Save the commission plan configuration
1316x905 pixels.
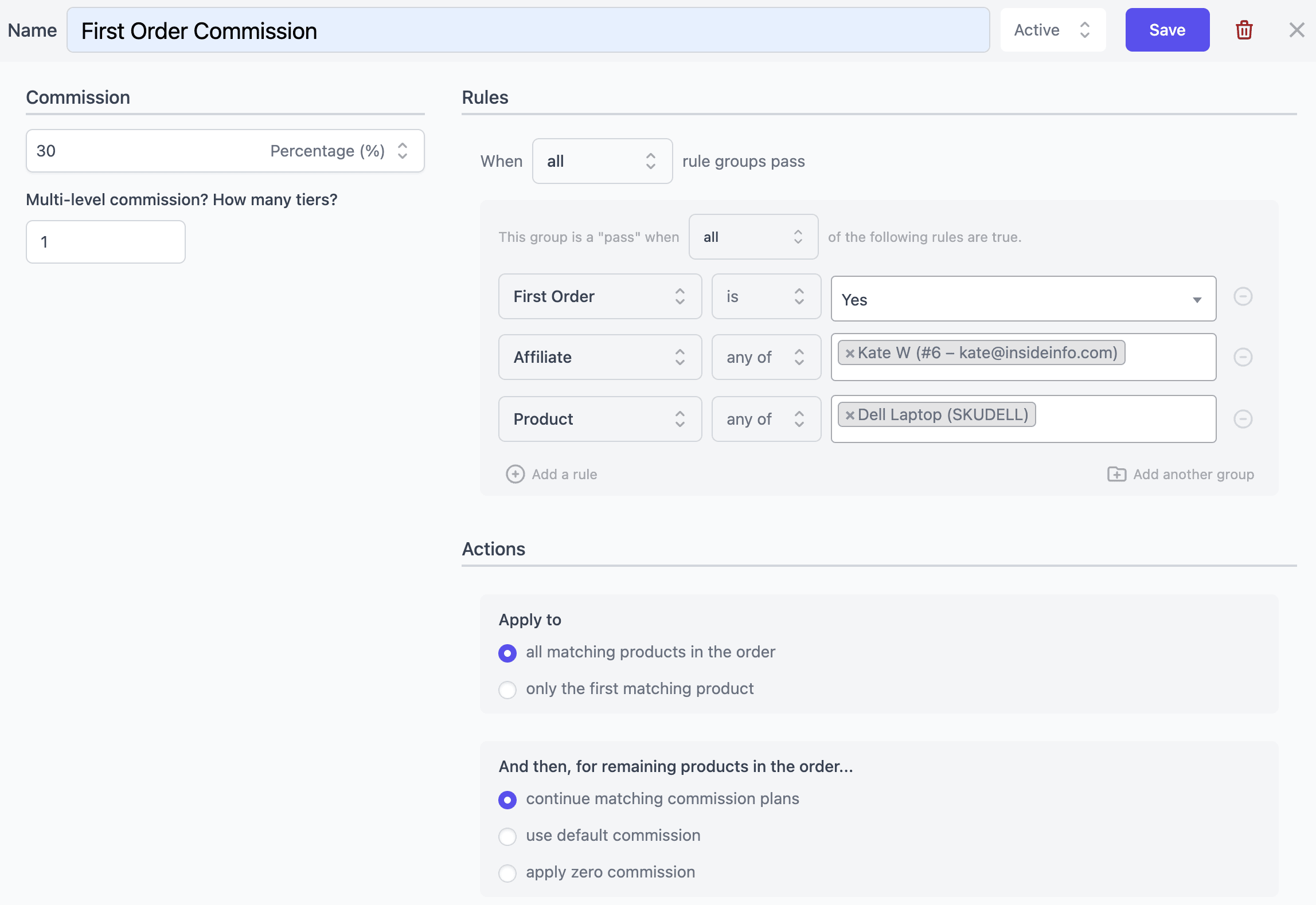coord(1166,30)
